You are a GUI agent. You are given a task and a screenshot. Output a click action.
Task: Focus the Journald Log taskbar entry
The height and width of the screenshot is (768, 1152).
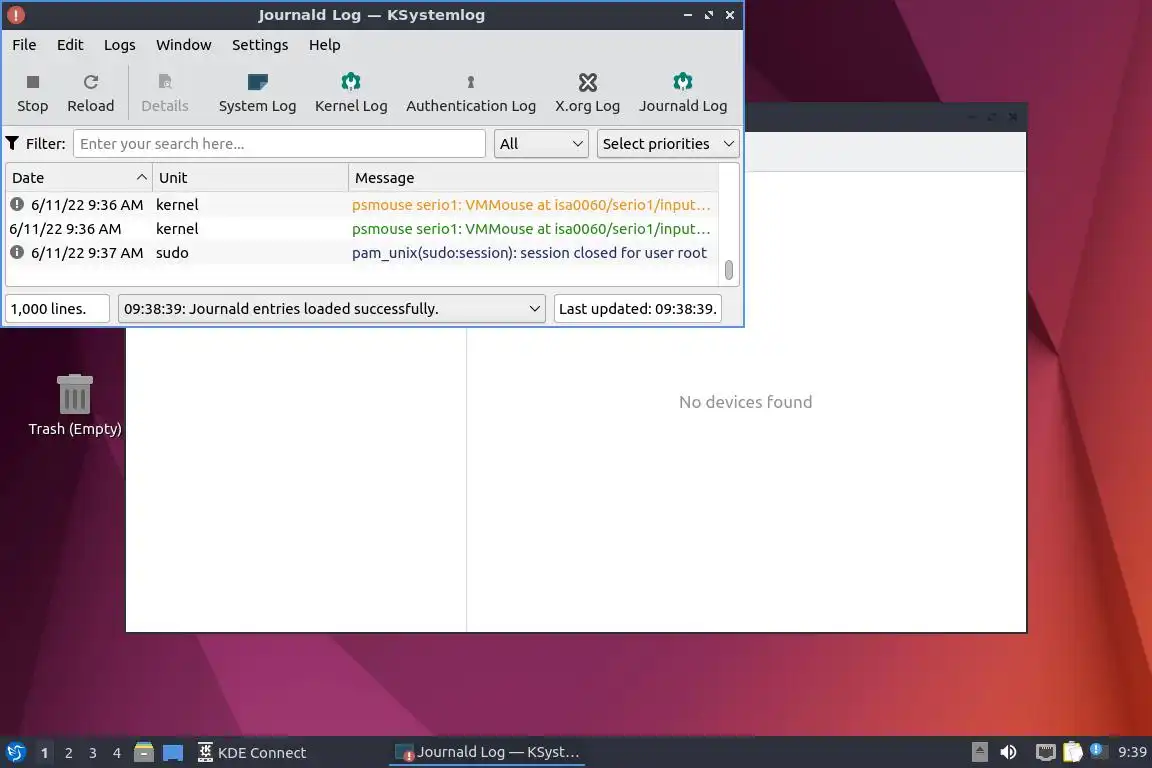[487, 753]
